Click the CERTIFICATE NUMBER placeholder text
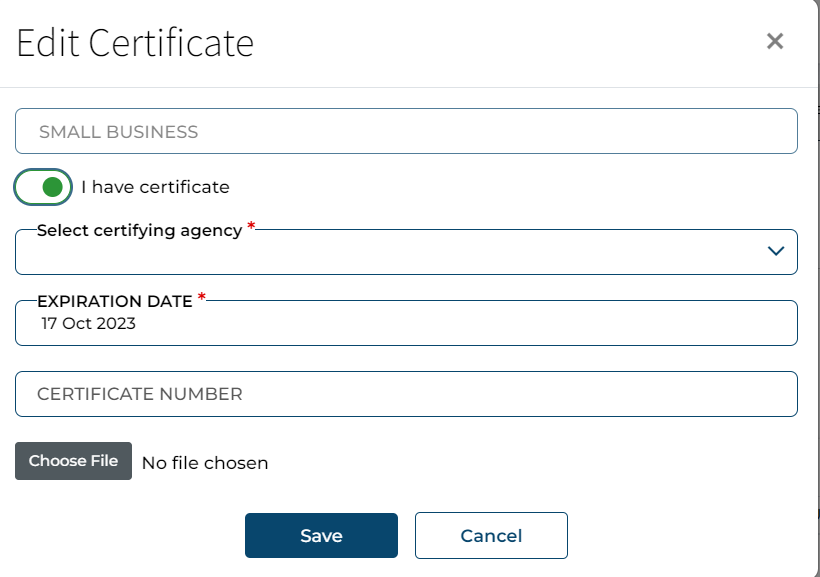Viewport: 820px width, 577px height. tap(140, 394)
